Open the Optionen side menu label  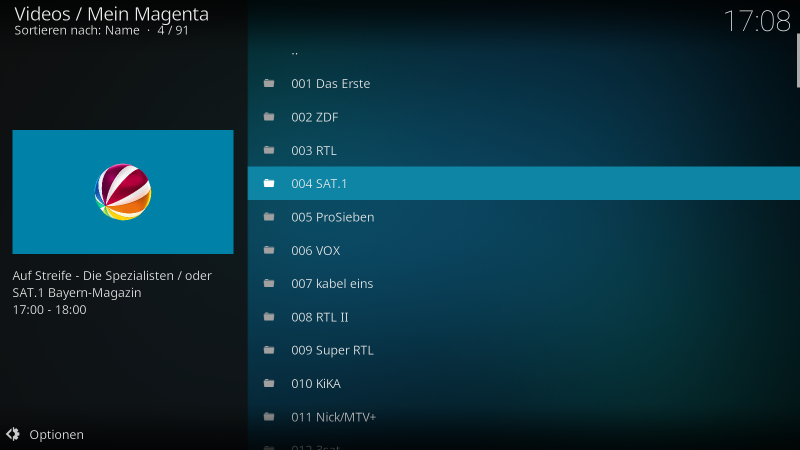[57, 435]
